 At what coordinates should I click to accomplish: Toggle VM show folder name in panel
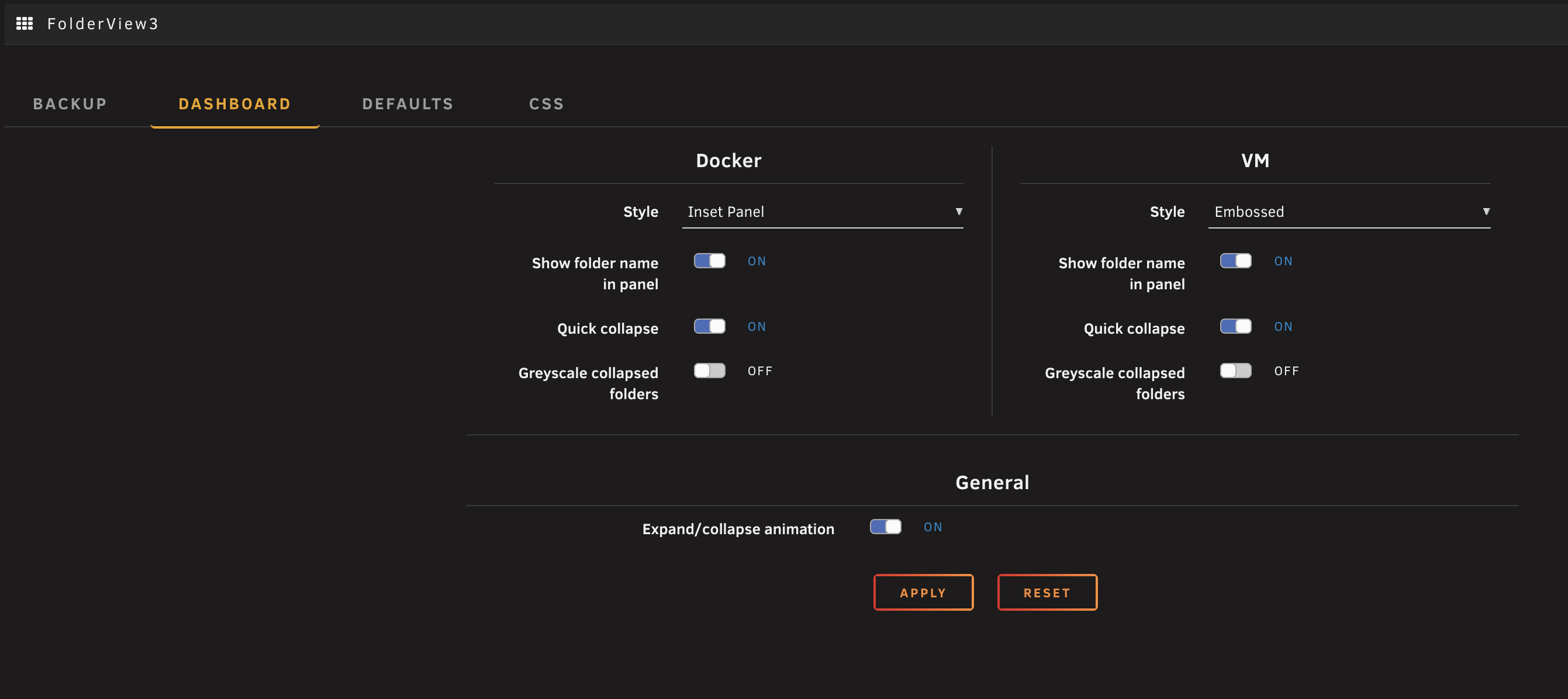(x=1236, y=261)
